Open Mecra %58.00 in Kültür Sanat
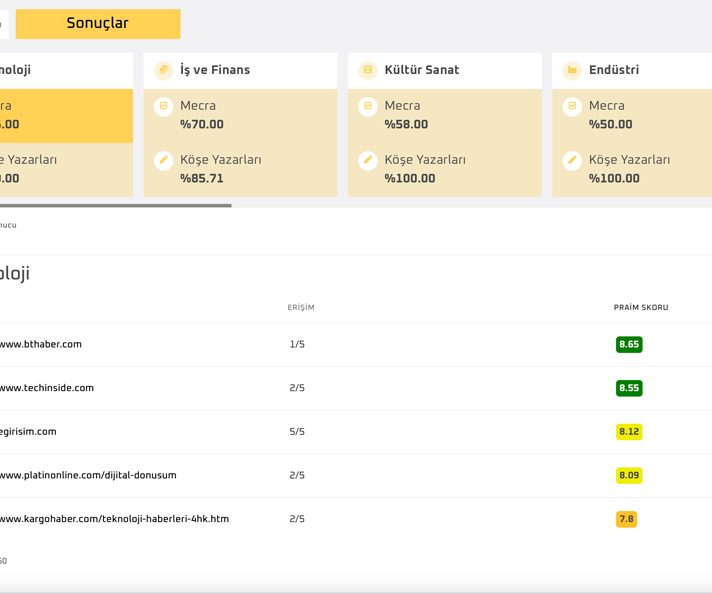Screen dimensions: 712x594 pos(445,115)
